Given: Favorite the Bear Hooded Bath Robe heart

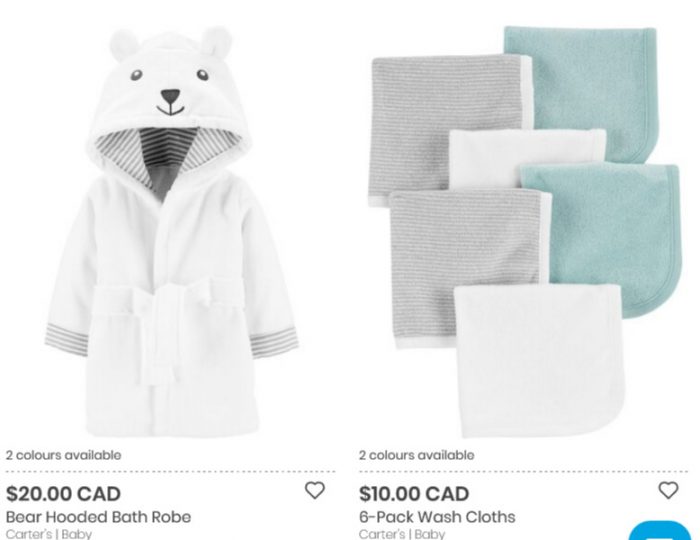Looking at the screenshot, I should click(x=315, y=490).
